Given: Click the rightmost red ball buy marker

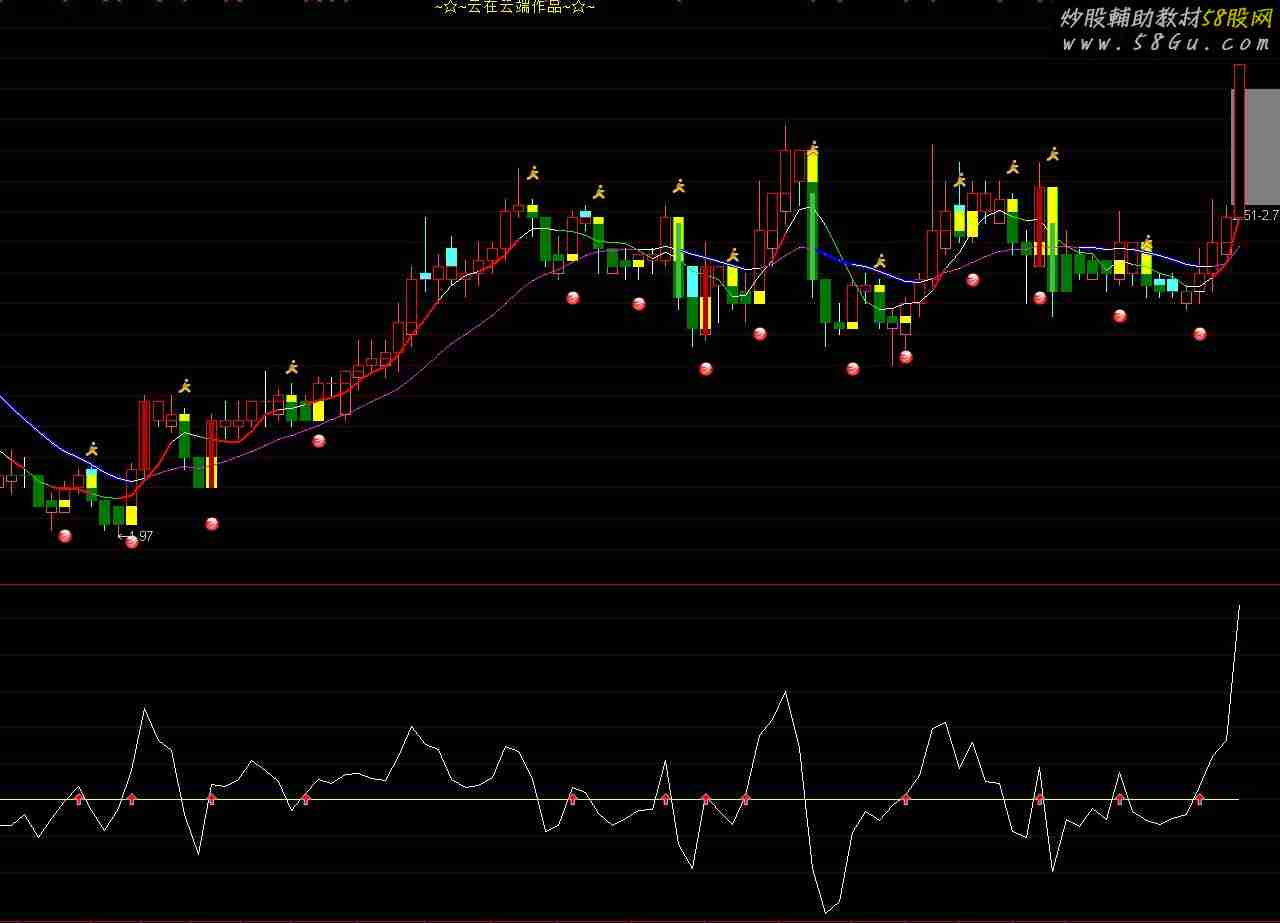Looking at the screenshot, I should coord(1200,334).
